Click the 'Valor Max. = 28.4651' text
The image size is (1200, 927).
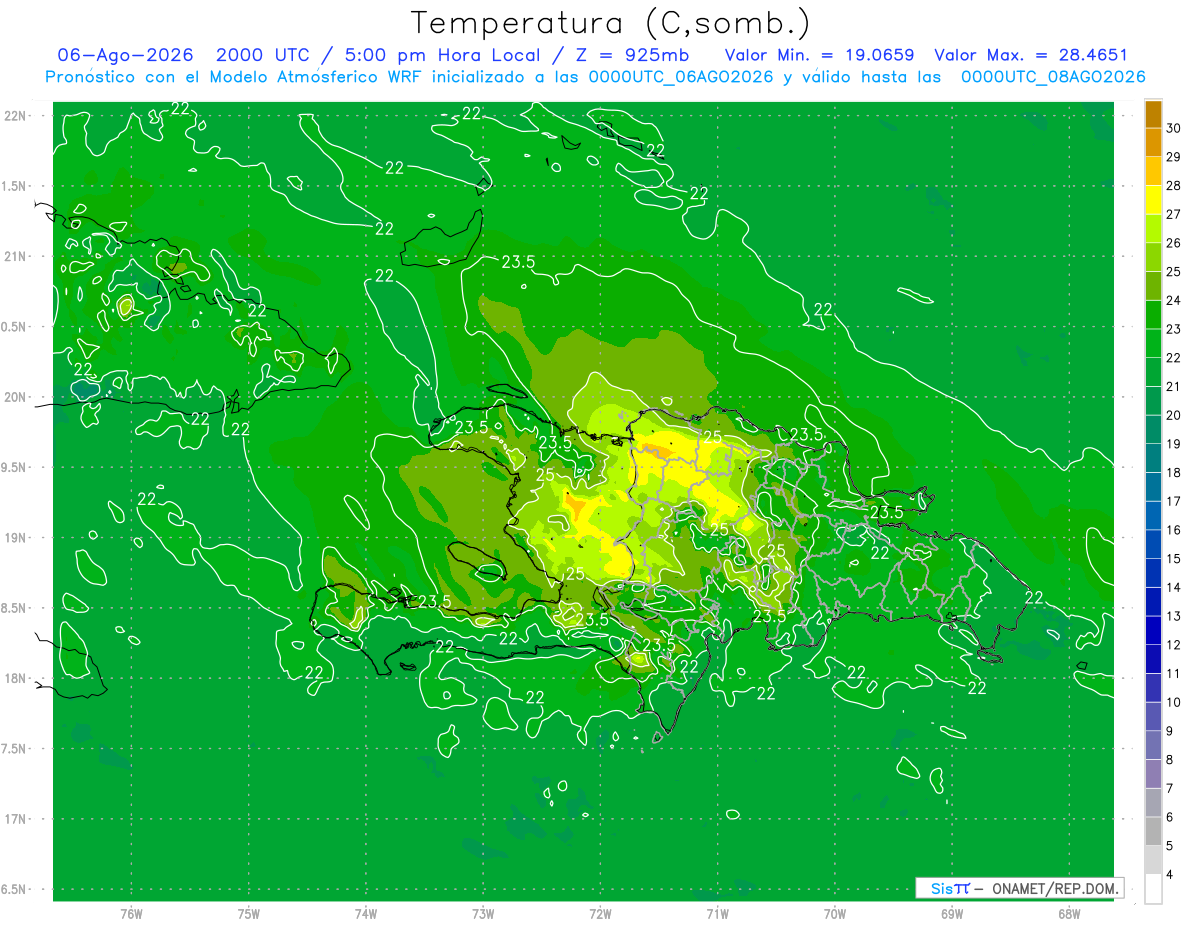point(1031,55)
